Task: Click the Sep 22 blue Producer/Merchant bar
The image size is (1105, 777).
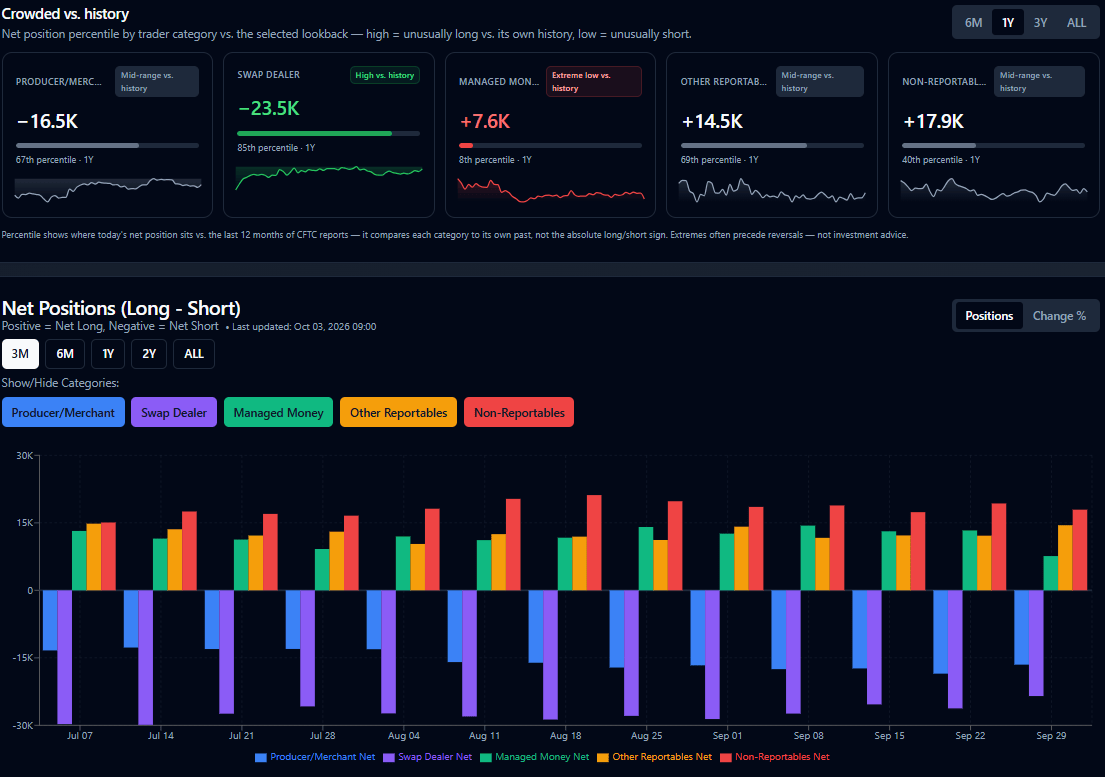Action: pos(941,632)
